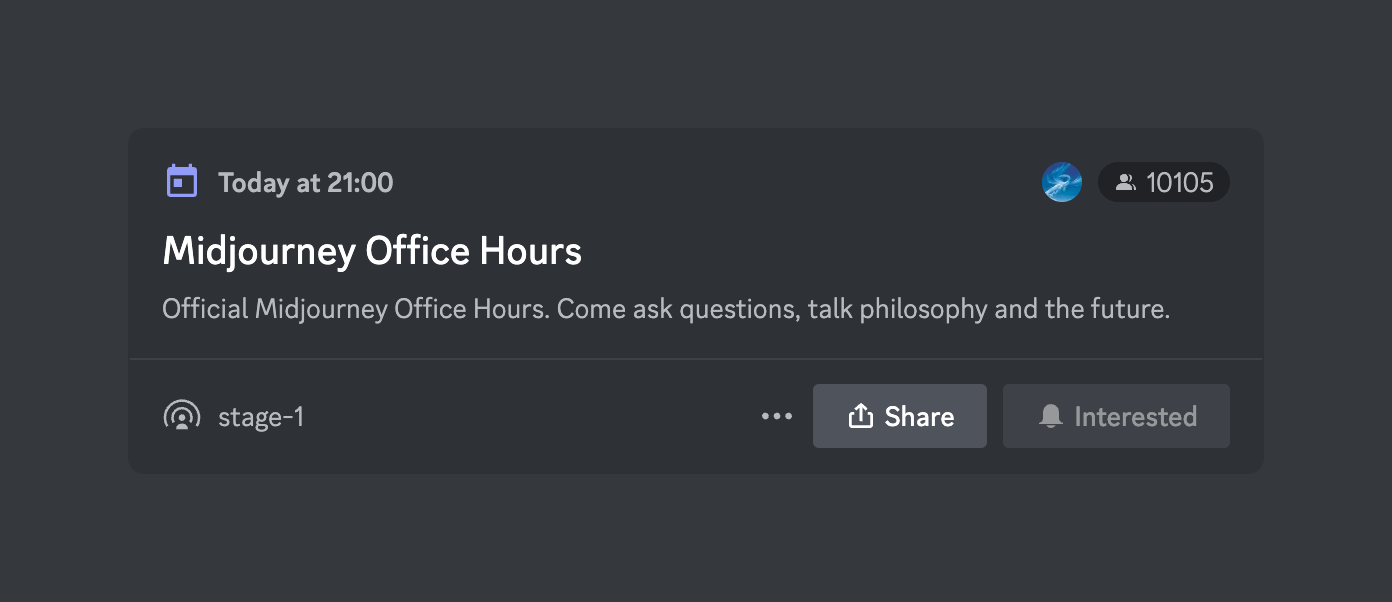Click the broadcast person icon in the footer
The image size is (1392, 602).
[182, 416]
